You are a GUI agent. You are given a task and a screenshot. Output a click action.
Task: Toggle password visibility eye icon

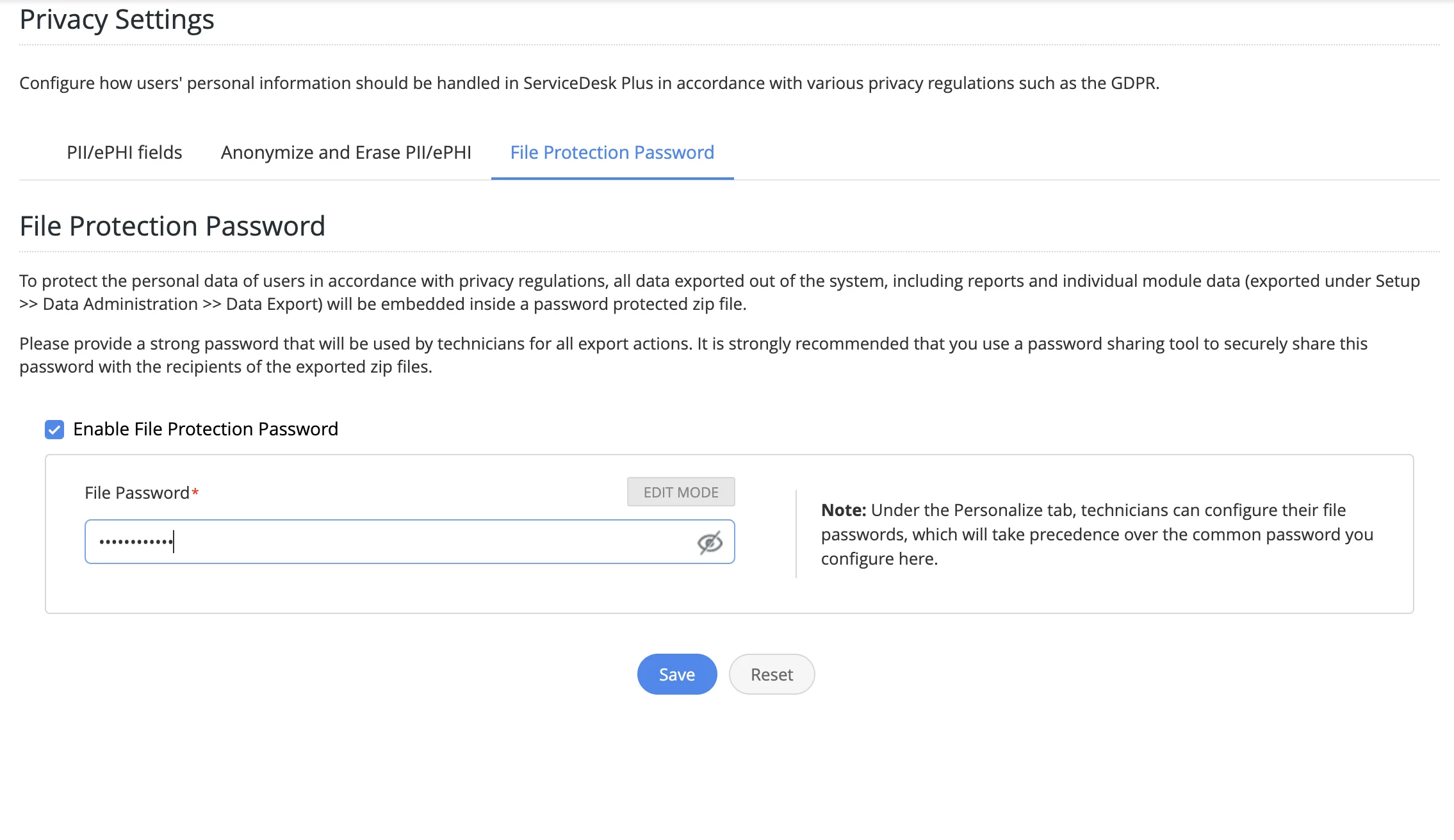point(710,542)
